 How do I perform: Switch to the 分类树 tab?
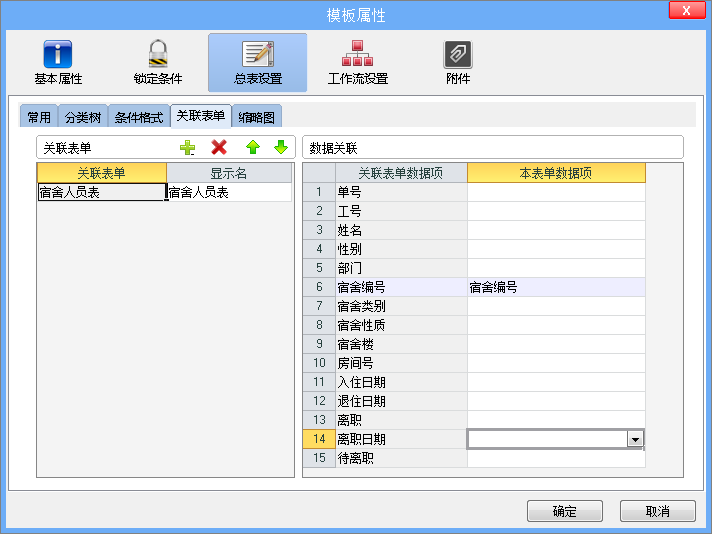coord(83,118)
